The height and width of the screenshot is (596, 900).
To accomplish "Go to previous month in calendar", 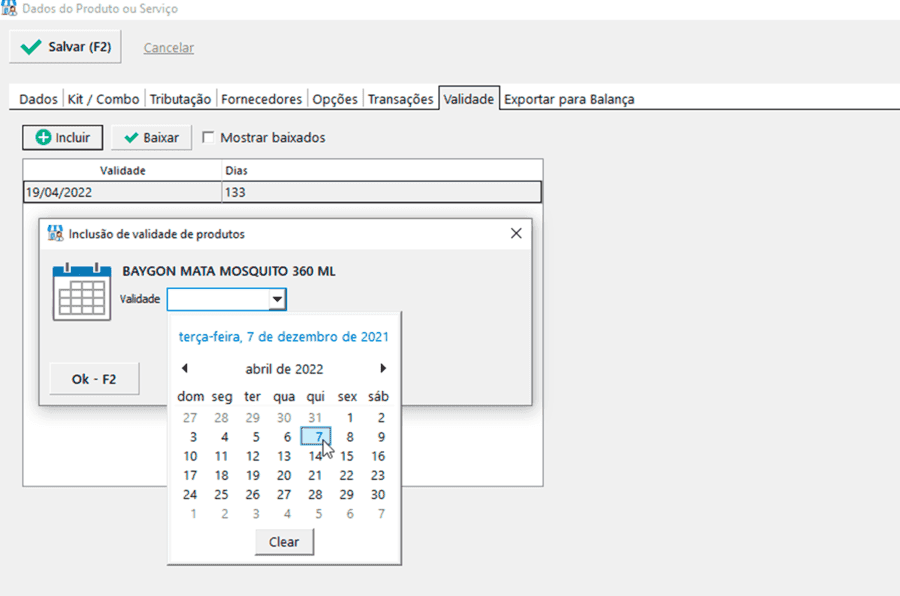I will click(x=185, y=368).
